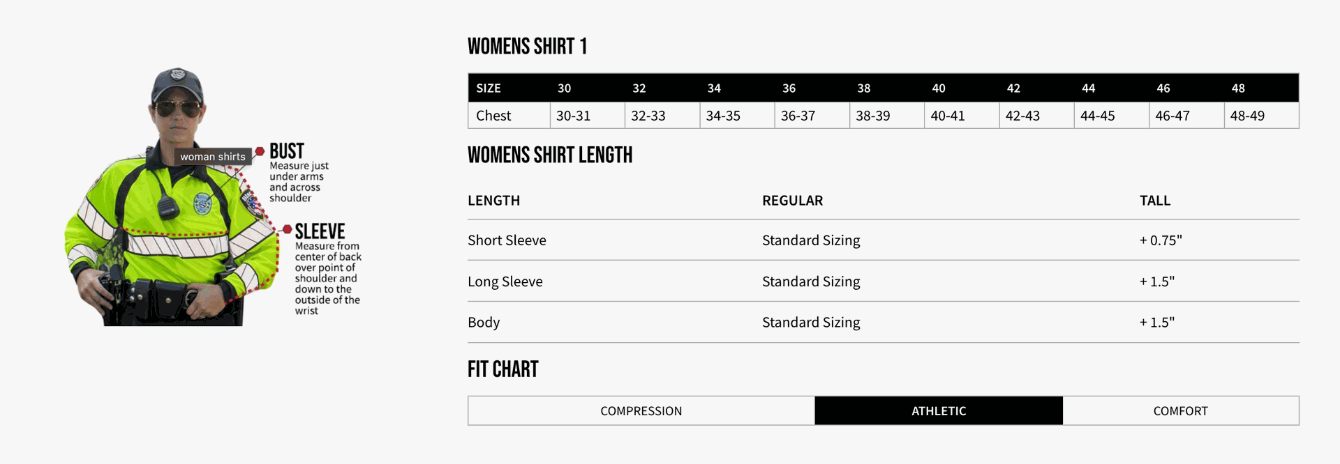Click the Womens Shirt Length heading

(550, 155)
